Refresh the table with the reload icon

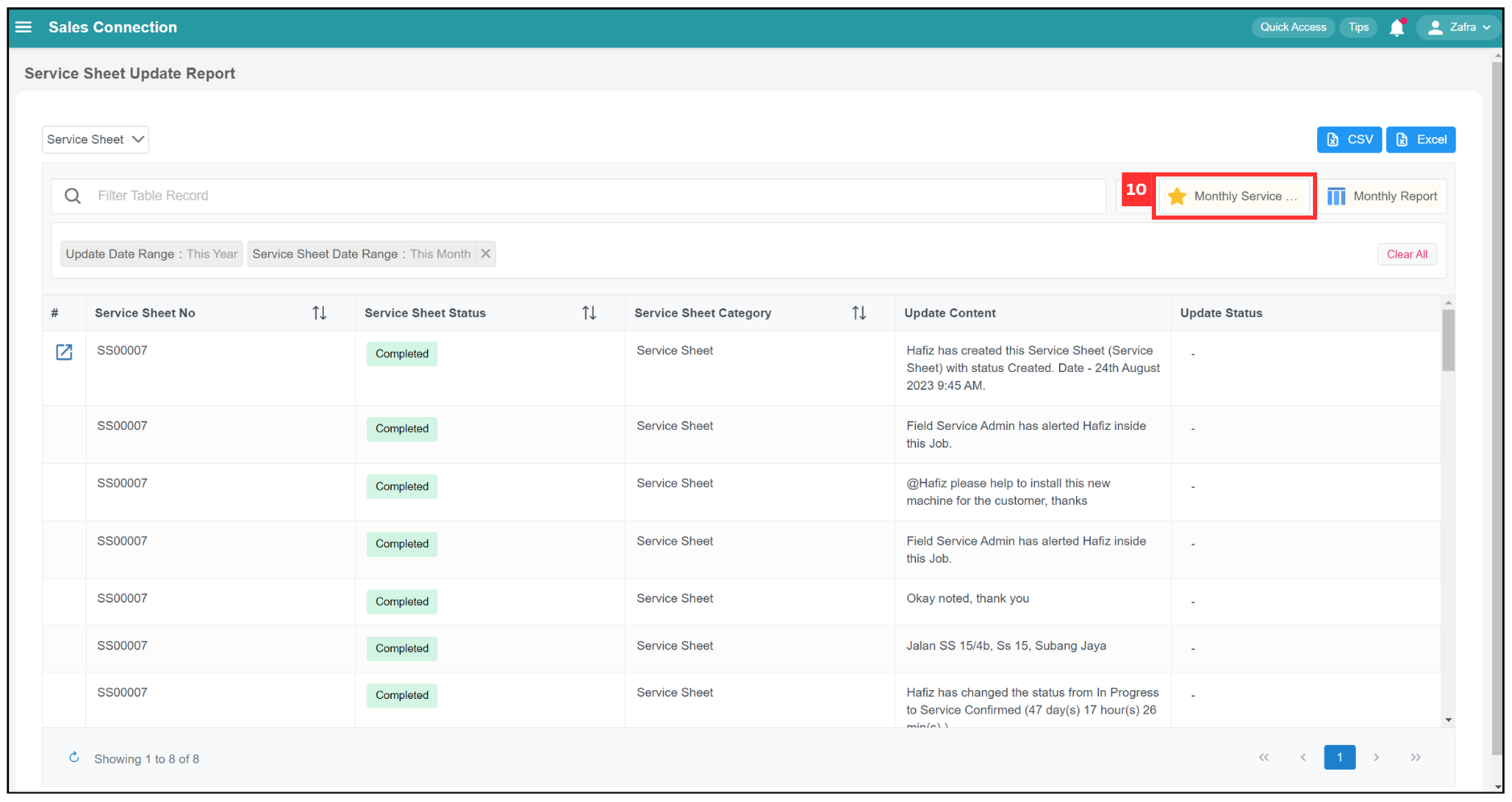coord(74,758)
